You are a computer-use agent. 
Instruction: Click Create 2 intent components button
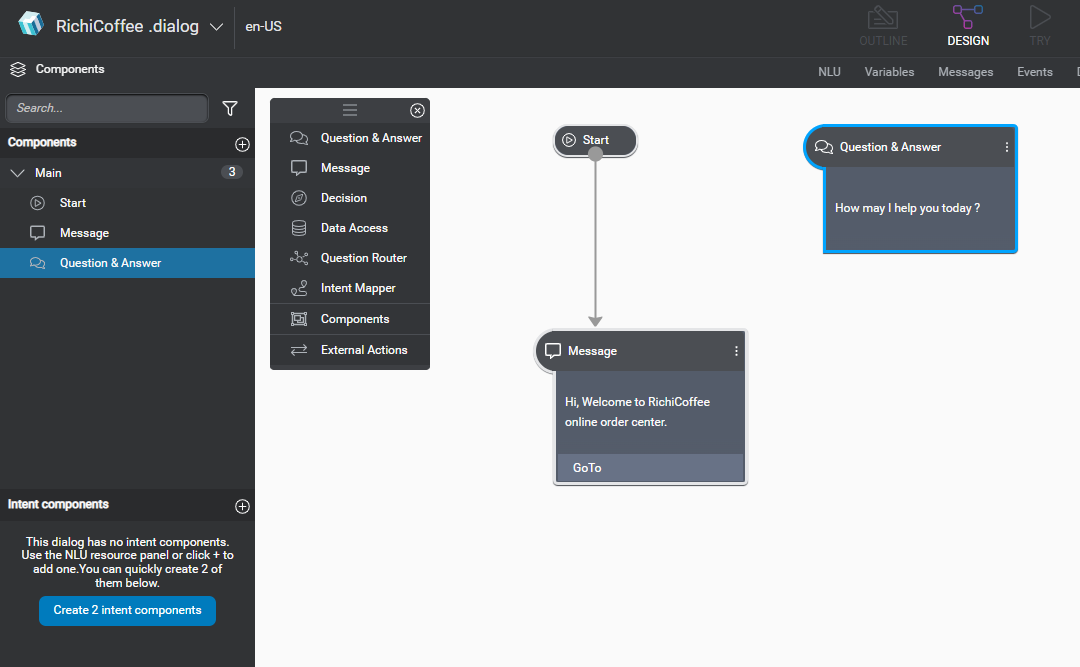[x=127, y=610]
